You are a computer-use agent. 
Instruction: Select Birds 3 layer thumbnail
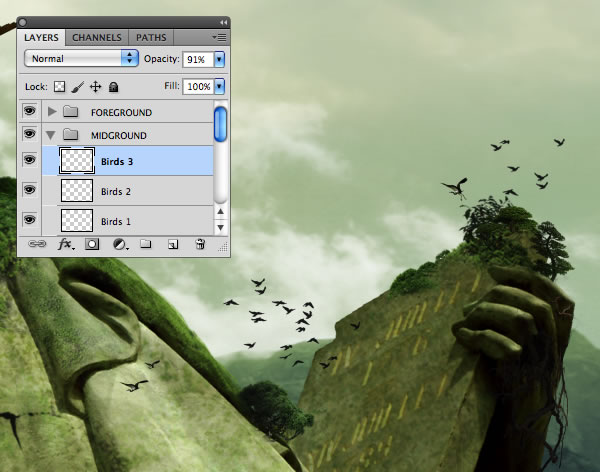(x=77, y=160)
